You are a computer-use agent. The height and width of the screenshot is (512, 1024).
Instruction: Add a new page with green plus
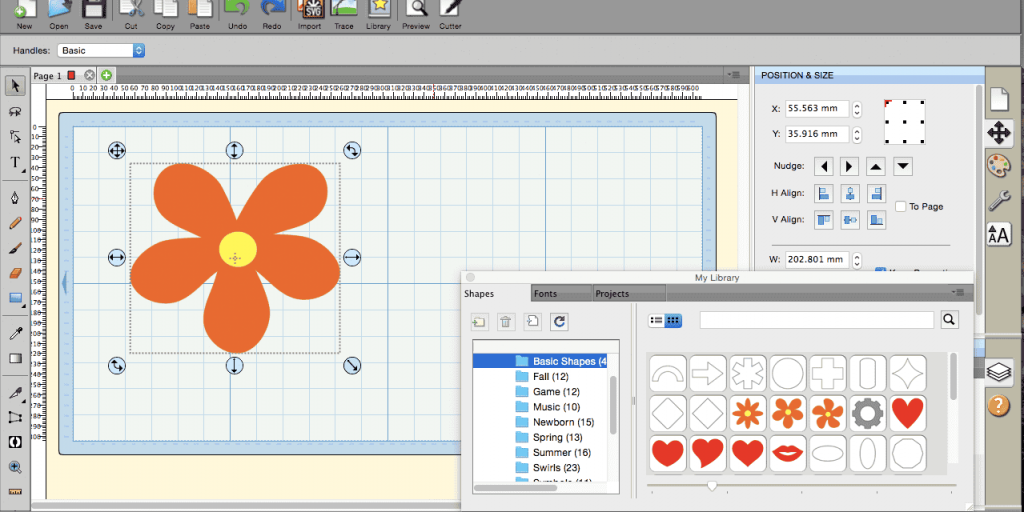(106, 75)
